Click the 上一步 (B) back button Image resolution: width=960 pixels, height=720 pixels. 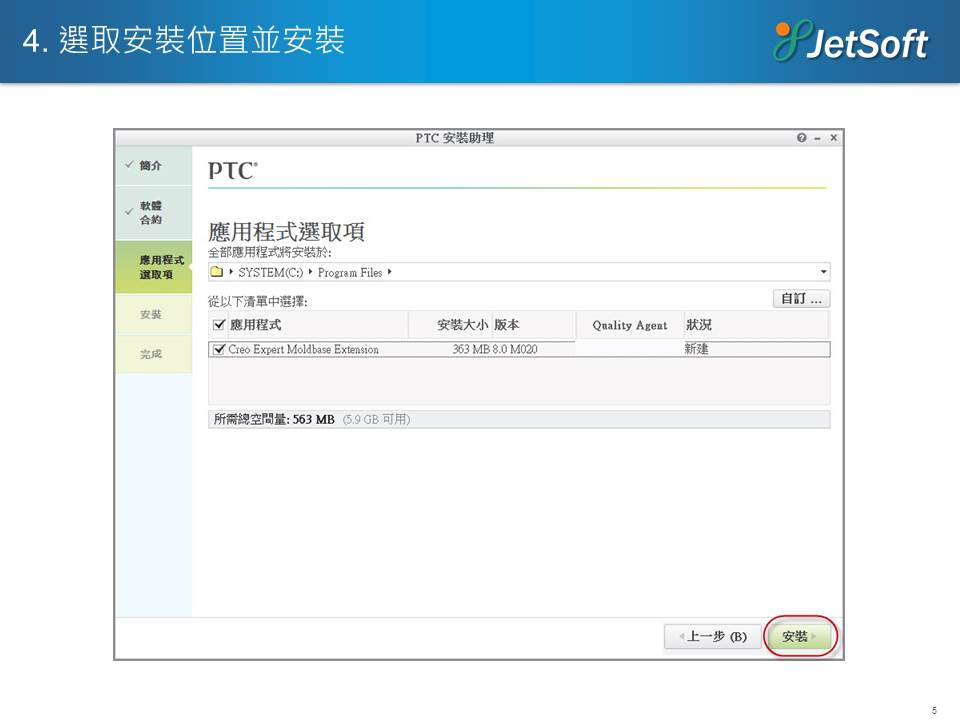711,637
